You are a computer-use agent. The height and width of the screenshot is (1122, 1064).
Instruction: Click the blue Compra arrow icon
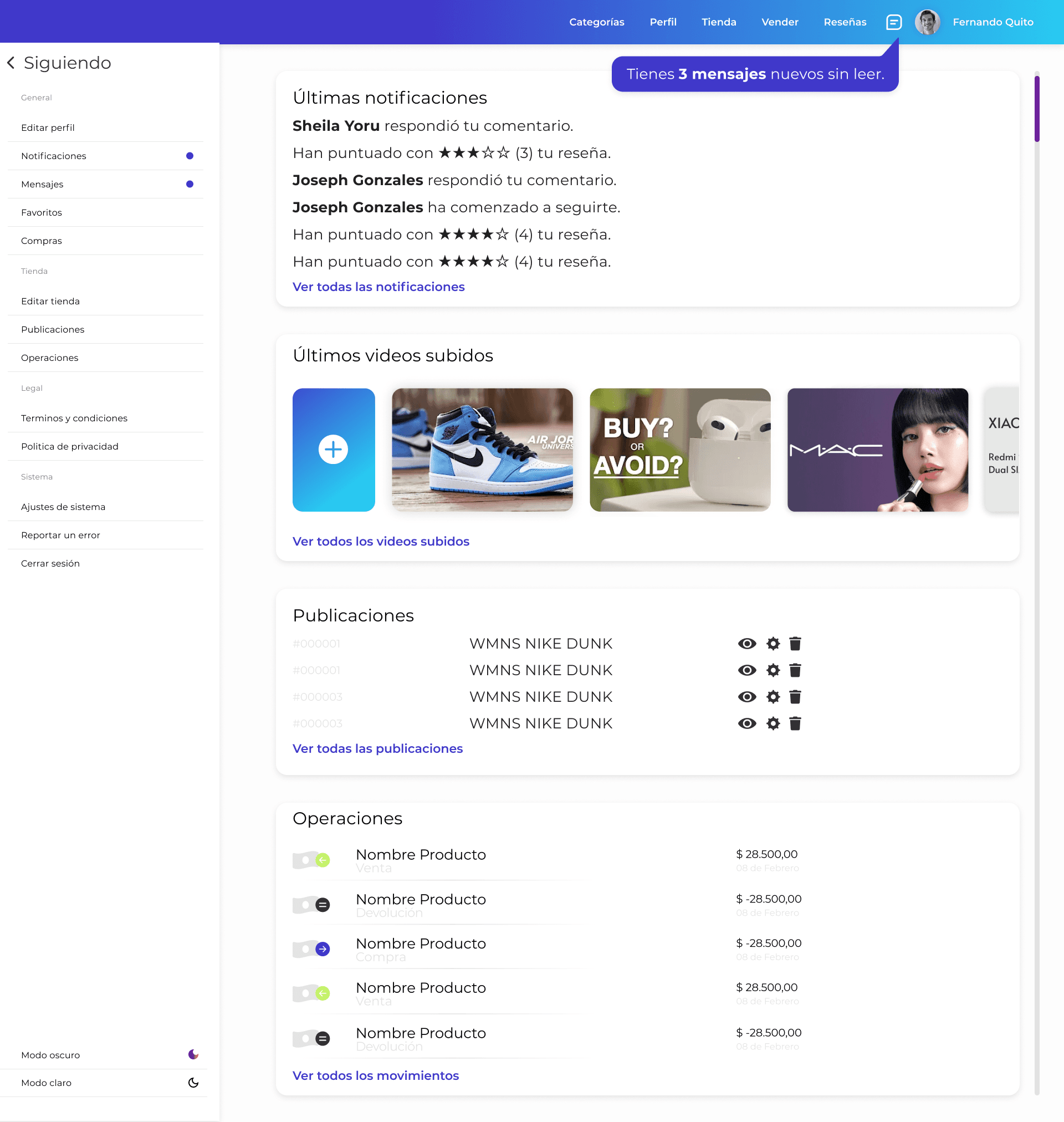322,948
